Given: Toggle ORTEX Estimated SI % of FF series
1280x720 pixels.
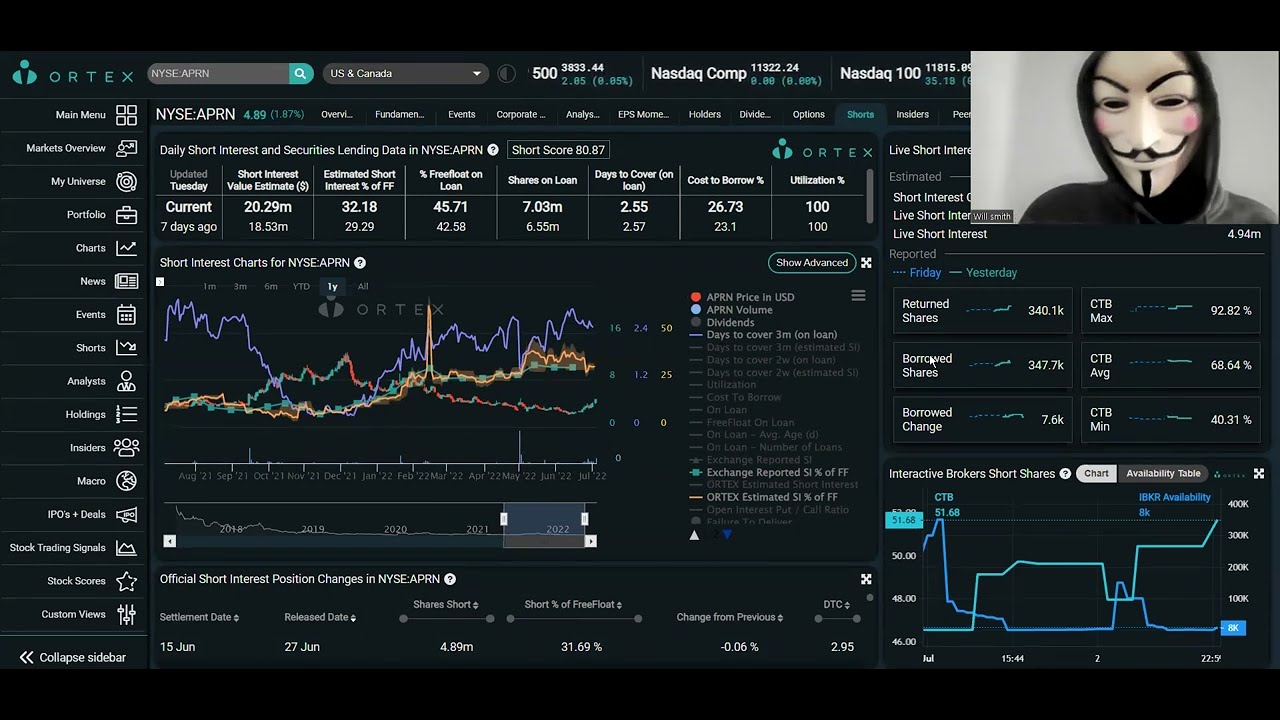Looking at the screenshot, I should 764,497.
